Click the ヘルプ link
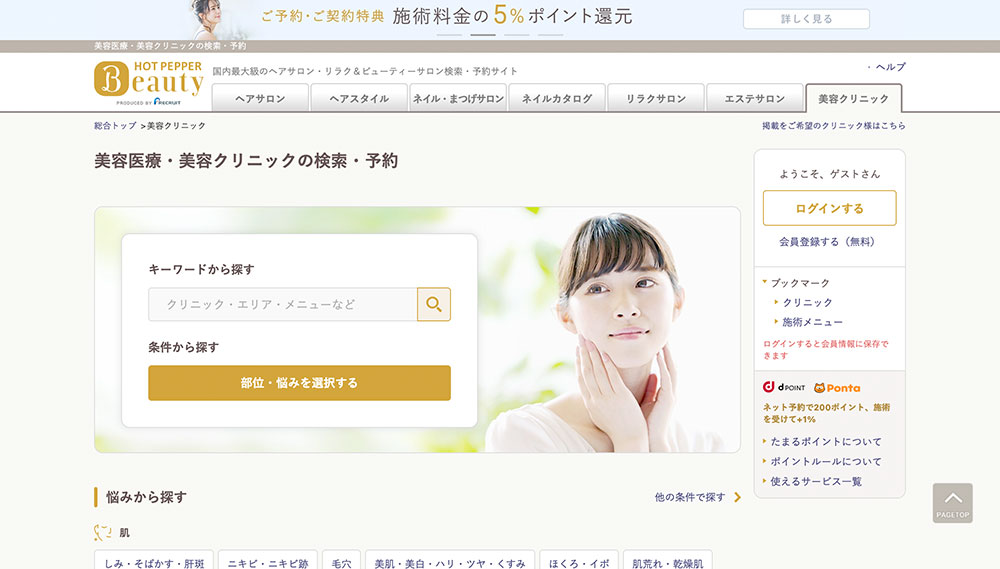This screenshot has height=569, width=1000. pyautogui.click(x=890, y=67)
